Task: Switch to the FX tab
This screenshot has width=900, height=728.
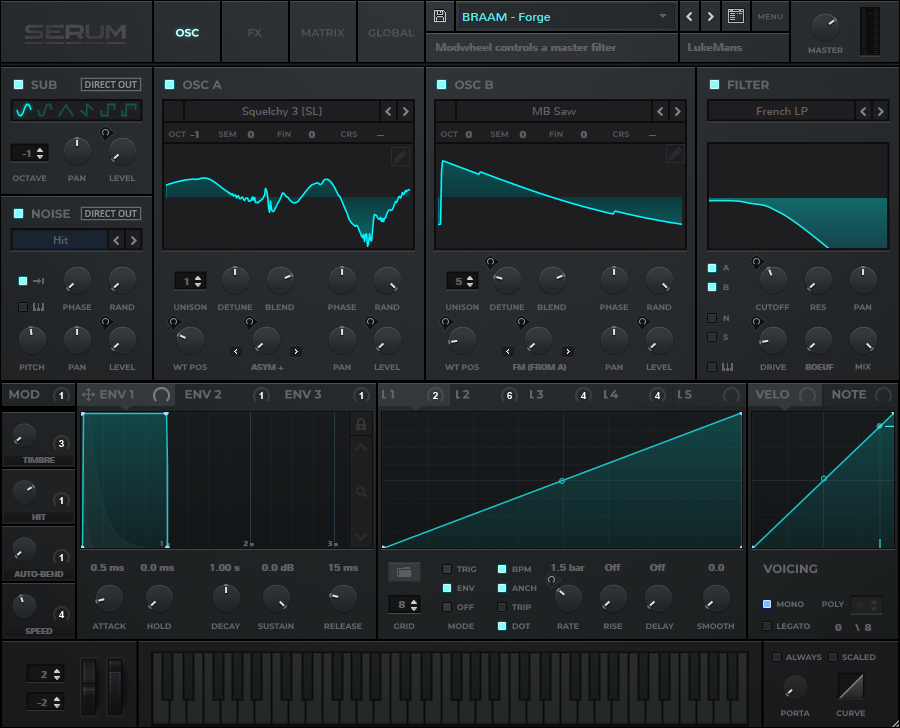Action: (254, 33)
